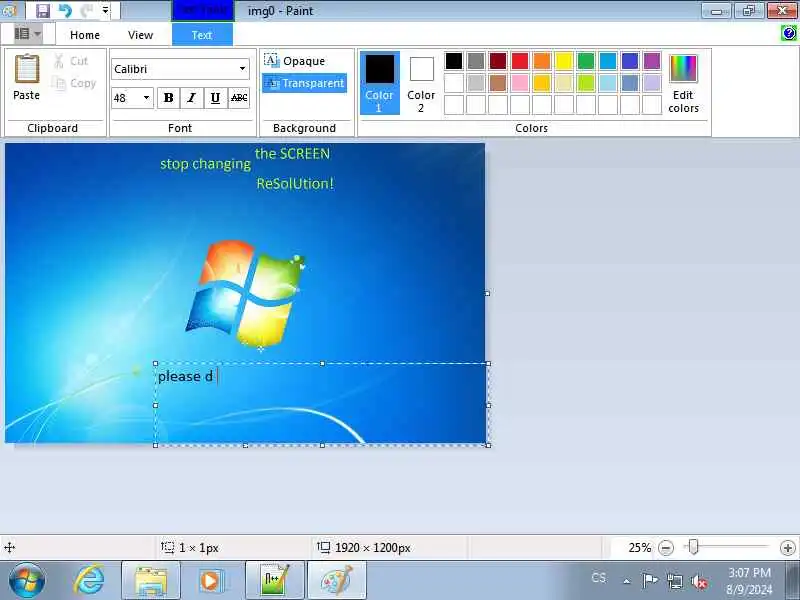800x600 pixels.
Task: Open Edit colors dialog
Action: [x=683, y=84]
